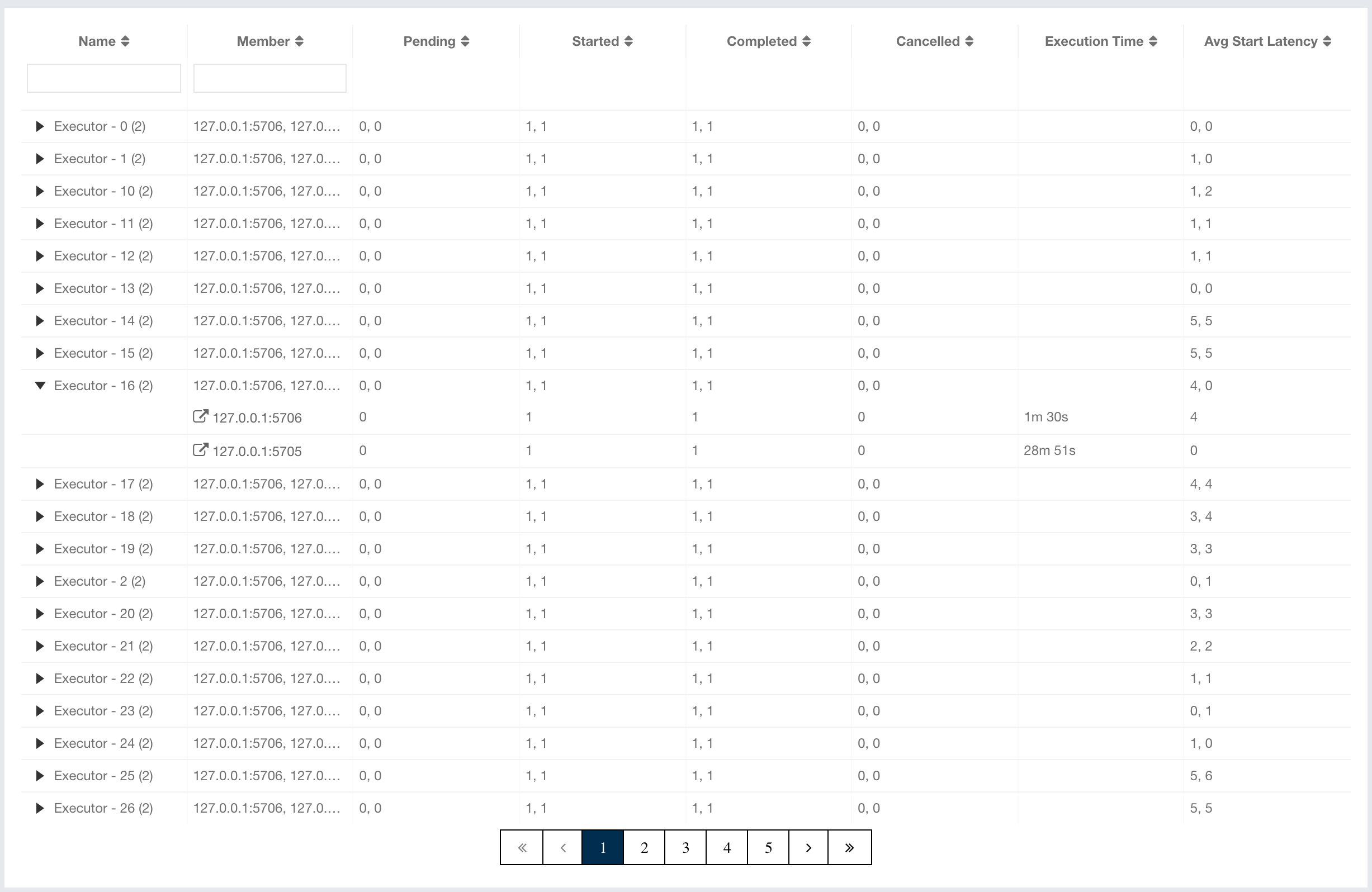Expand the Executor - 0 row

[x=40, y=126]
